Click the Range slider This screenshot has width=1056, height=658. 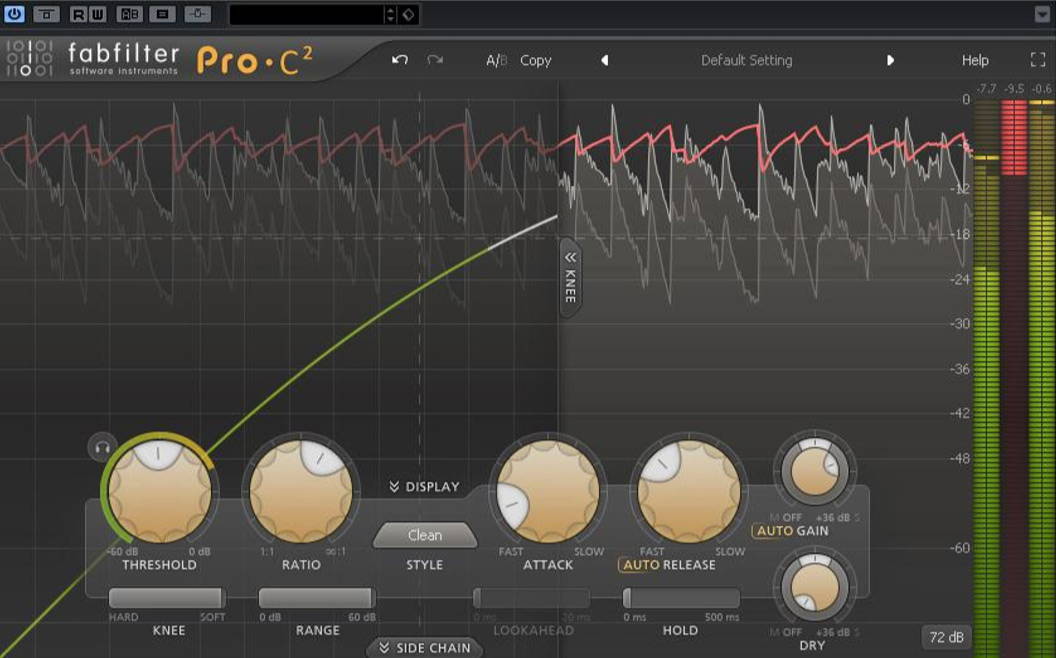click(x=317, y=597)
